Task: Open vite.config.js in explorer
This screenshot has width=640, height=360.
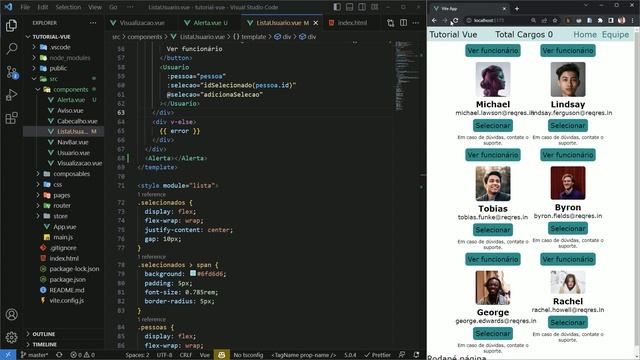Action: coord(67,300)
